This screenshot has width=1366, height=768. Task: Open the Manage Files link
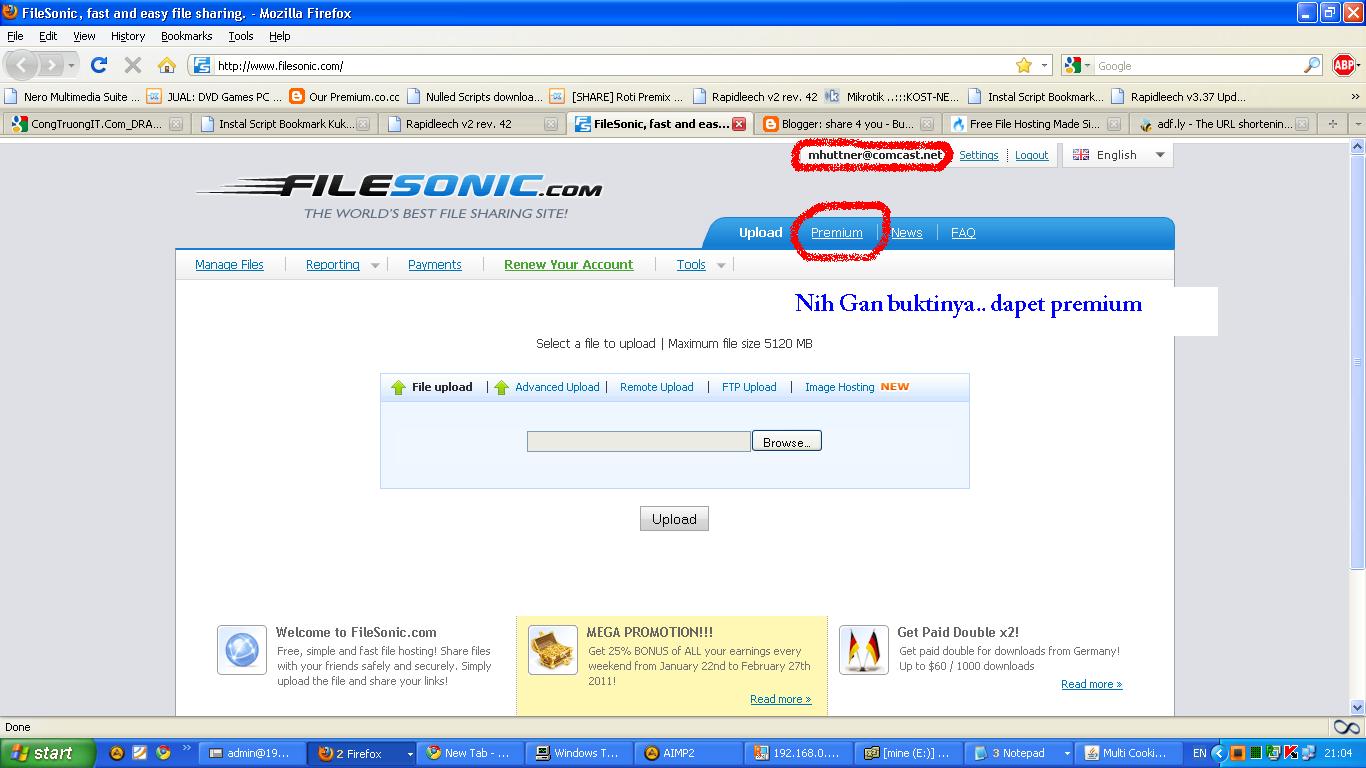click(229, 265)
